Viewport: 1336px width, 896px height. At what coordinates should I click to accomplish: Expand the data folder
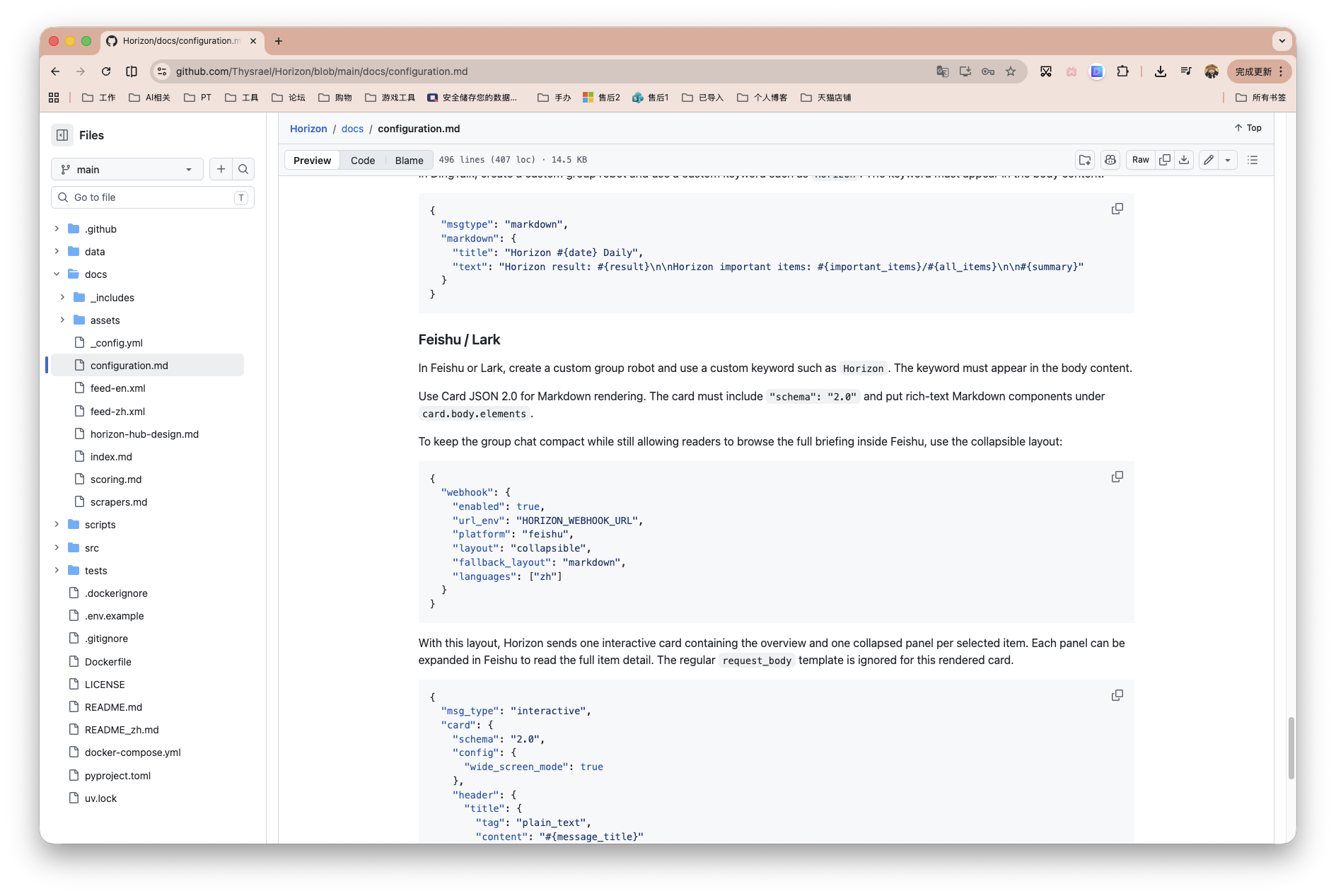click(57, 251)
